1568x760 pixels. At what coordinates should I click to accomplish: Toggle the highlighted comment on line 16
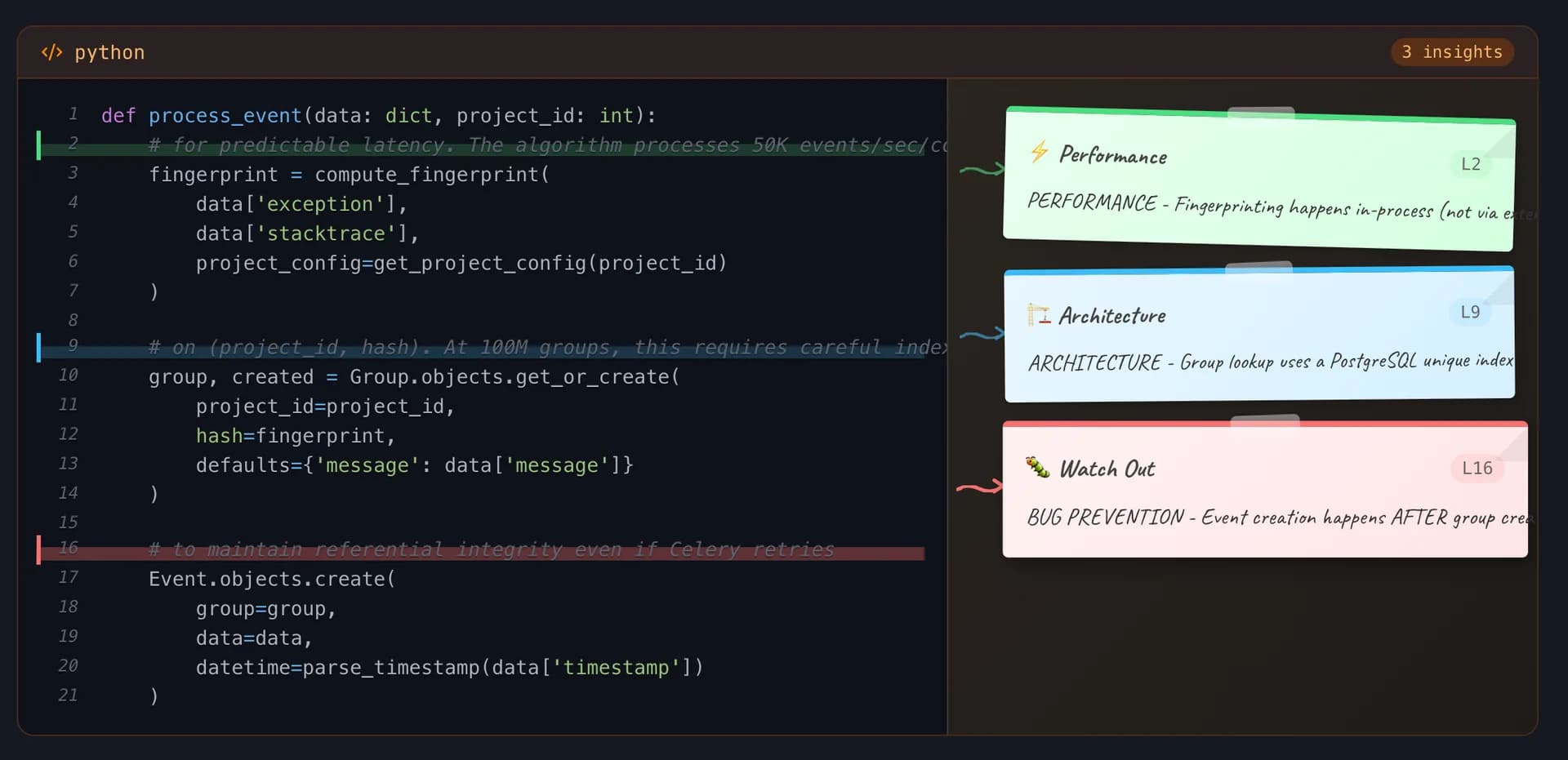point(490,549)
